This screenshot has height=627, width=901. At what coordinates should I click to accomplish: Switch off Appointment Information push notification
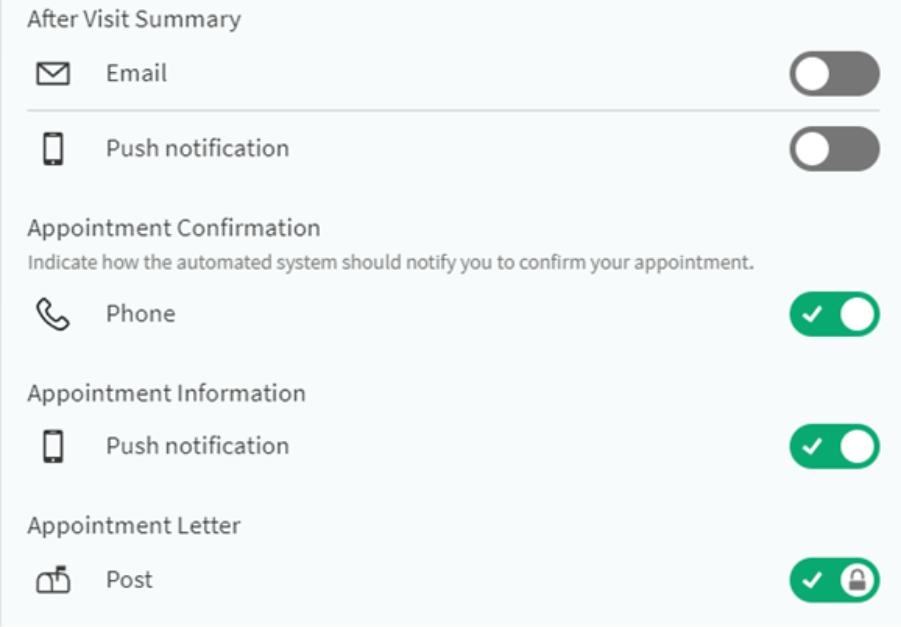tap(834, 447)
